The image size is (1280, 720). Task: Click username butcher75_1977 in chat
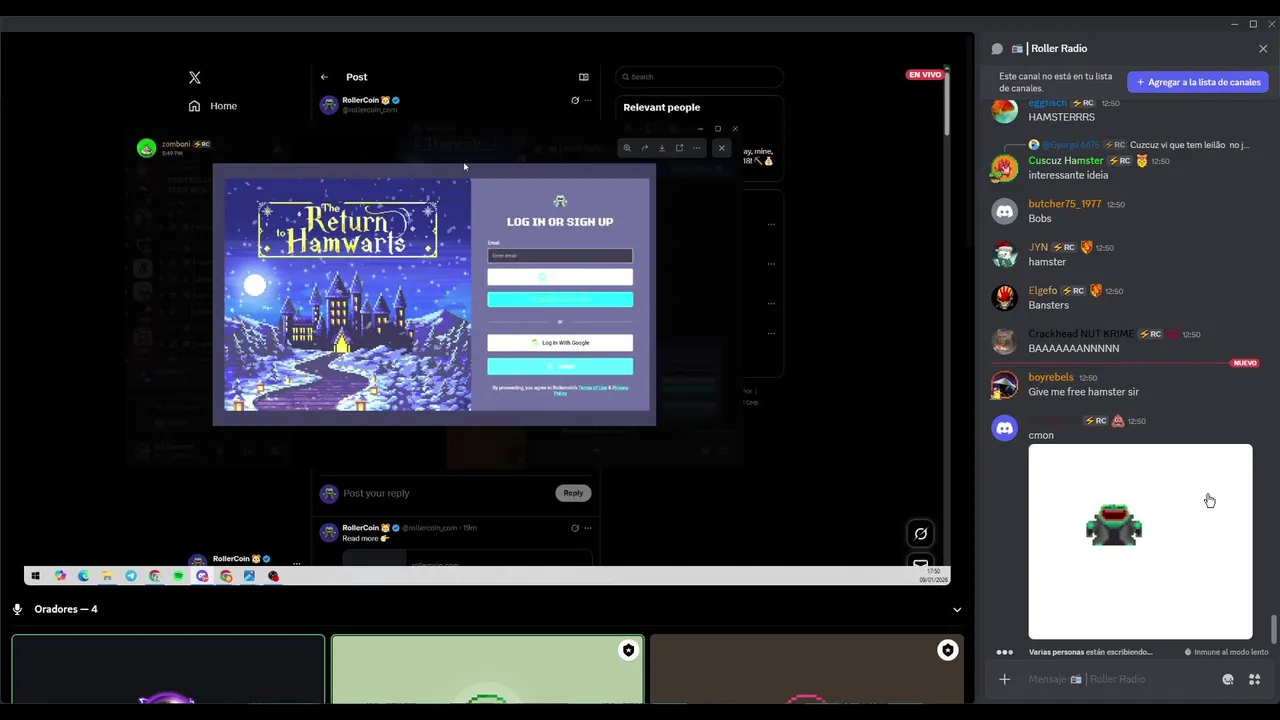tap(1065, 204)
